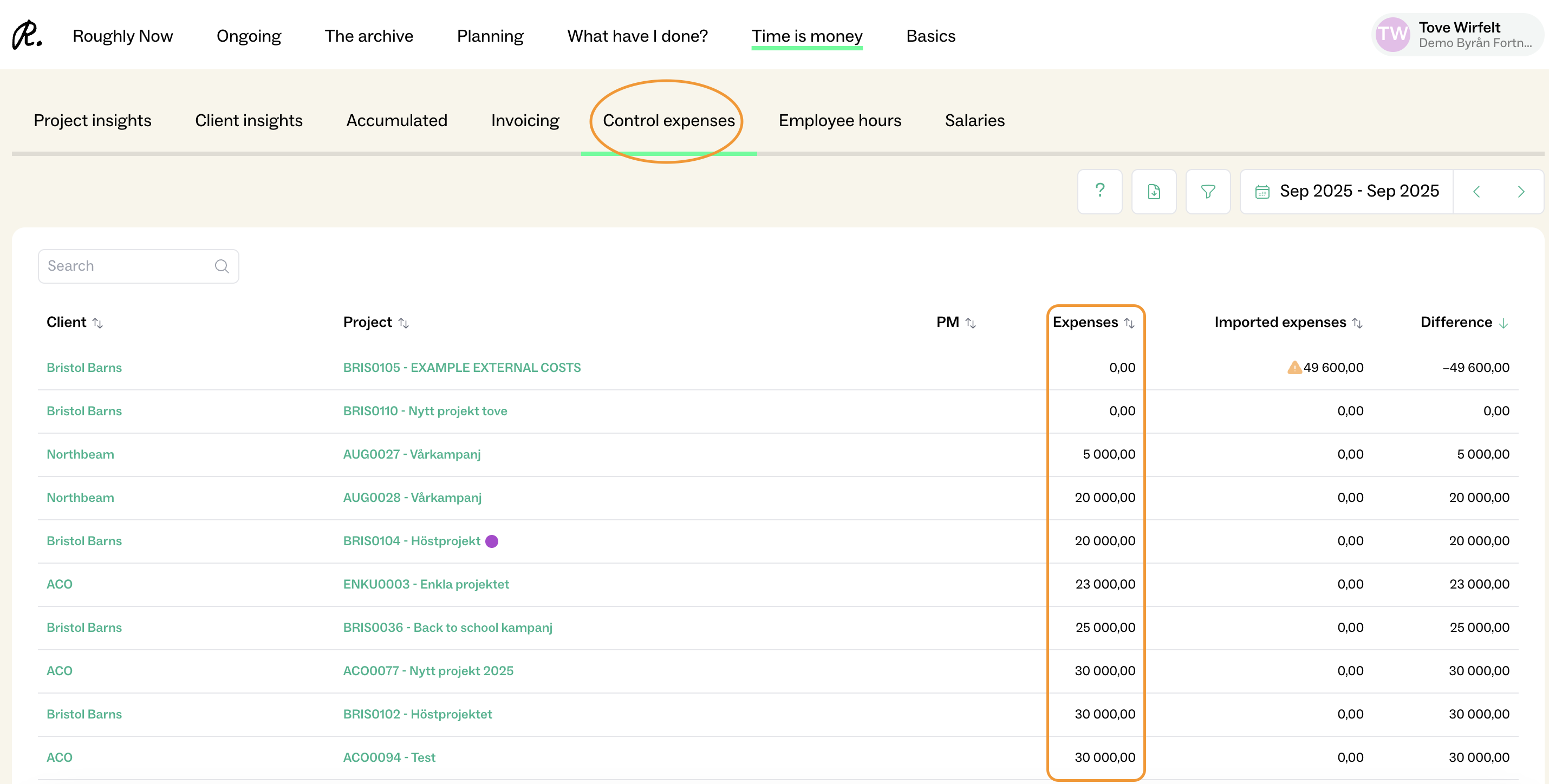Go to next month with right chevron

click(1521, 191)
